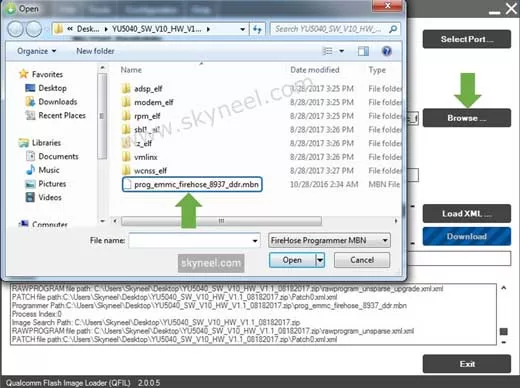Click New folder in the toolbar

tap(95, 51)
